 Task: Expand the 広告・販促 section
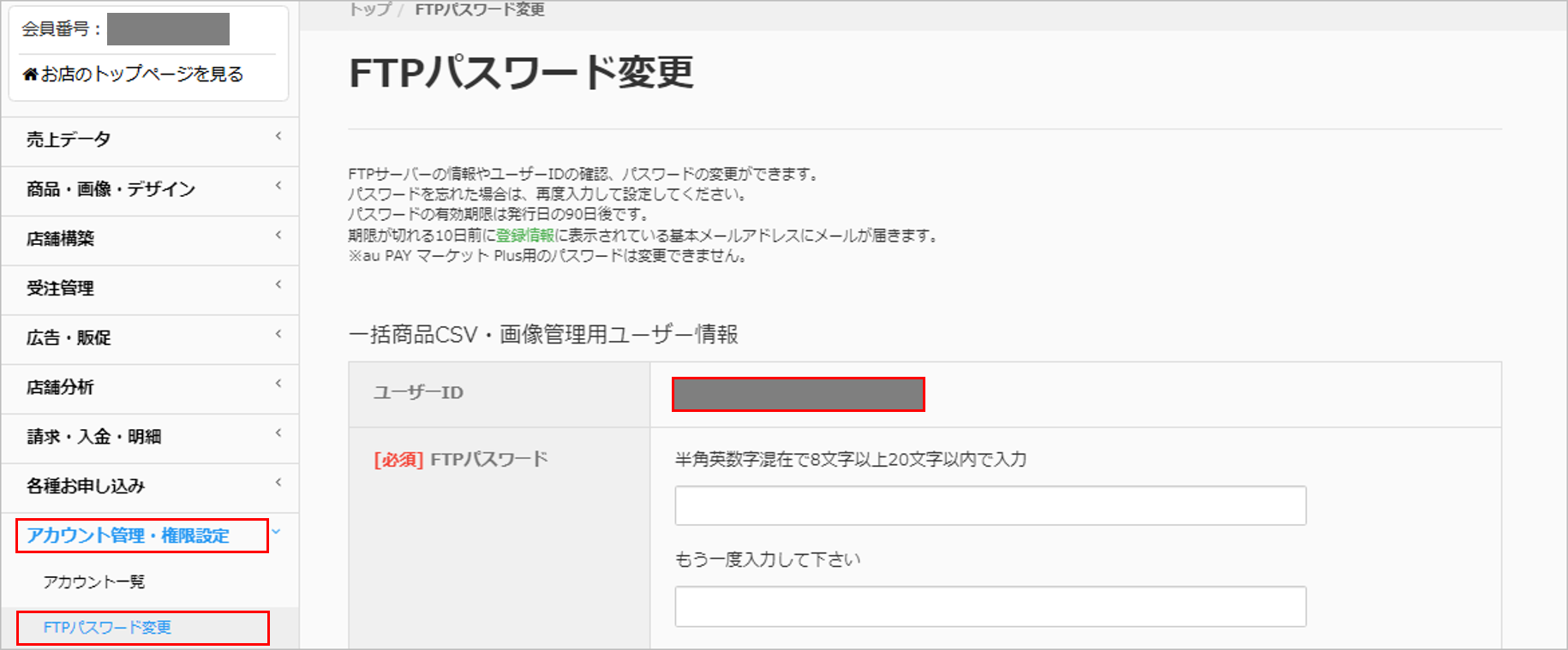(69, 338)
